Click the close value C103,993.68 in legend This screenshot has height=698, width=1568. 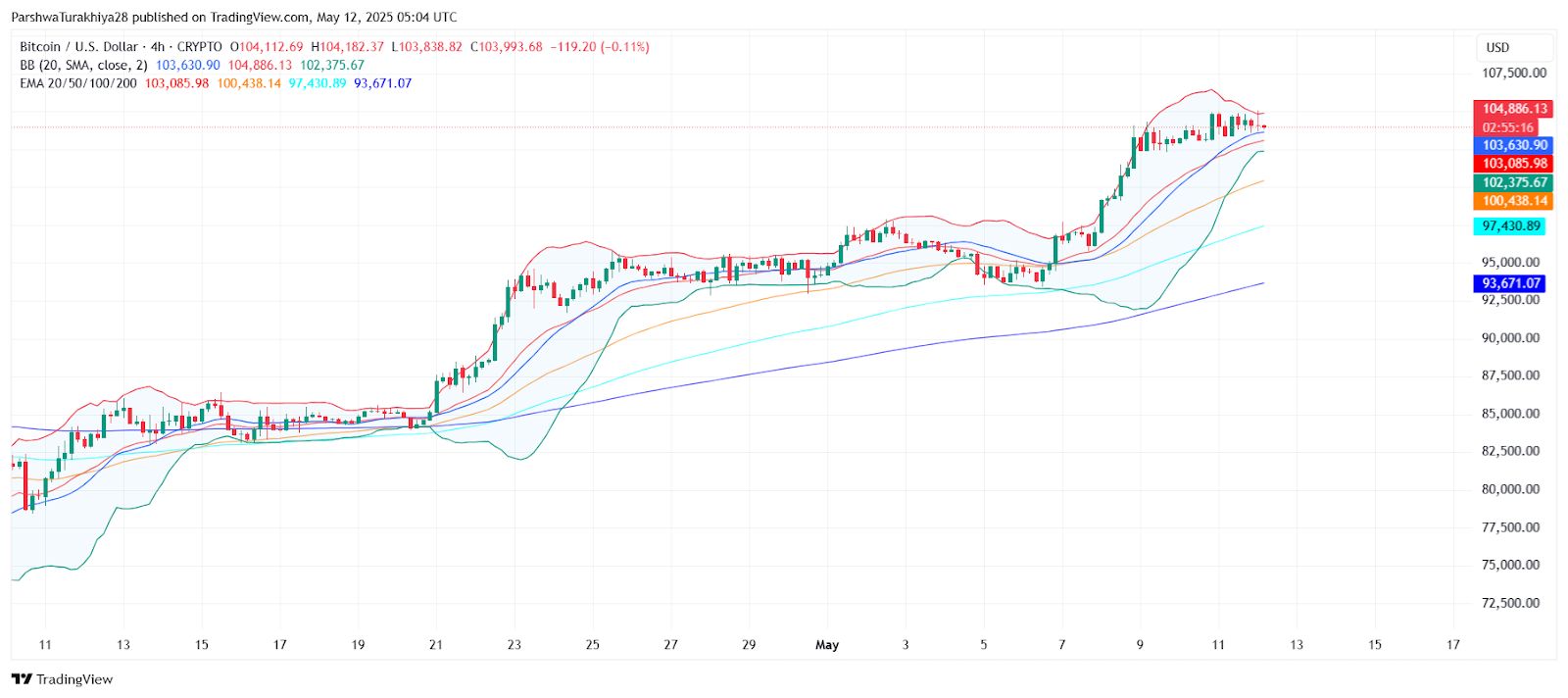click(506, 47)
